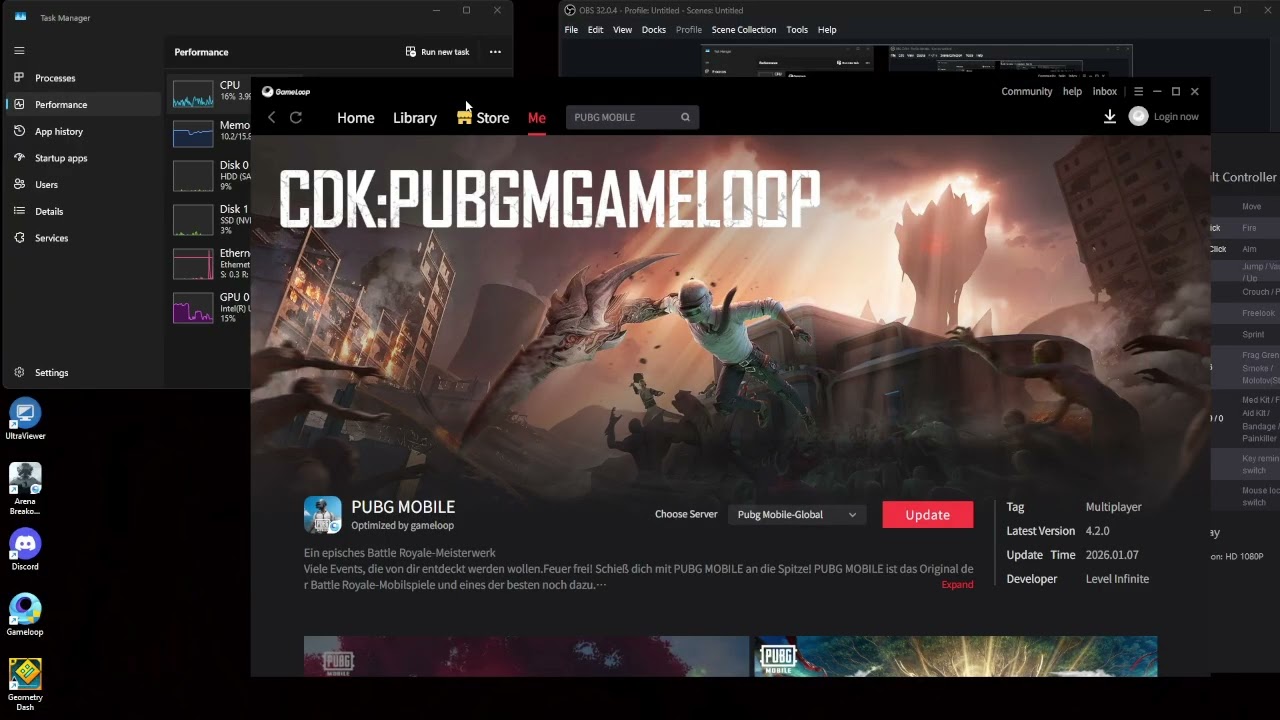Image resolution: width=1280 pixels, height=720 pixels.
Task: Open OBS Docks menu
Action: click(x=654, y=30)
